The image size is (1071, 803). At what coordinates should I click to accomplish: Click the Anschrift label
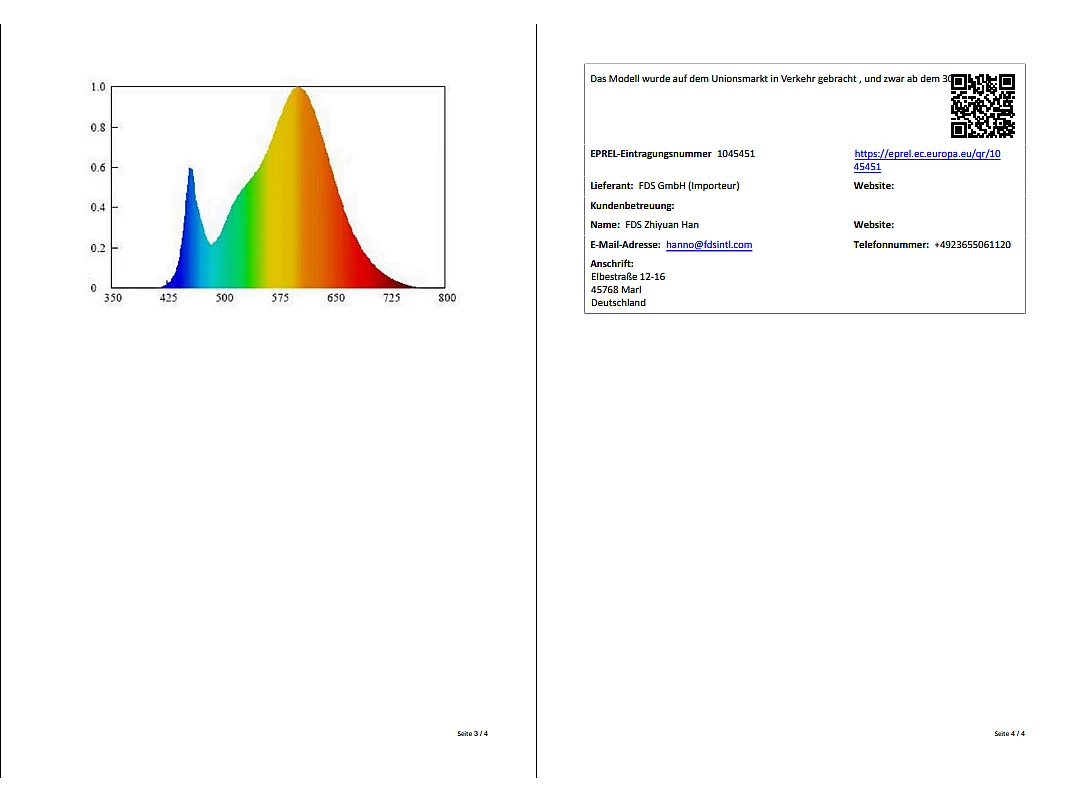tap(612, 264)
